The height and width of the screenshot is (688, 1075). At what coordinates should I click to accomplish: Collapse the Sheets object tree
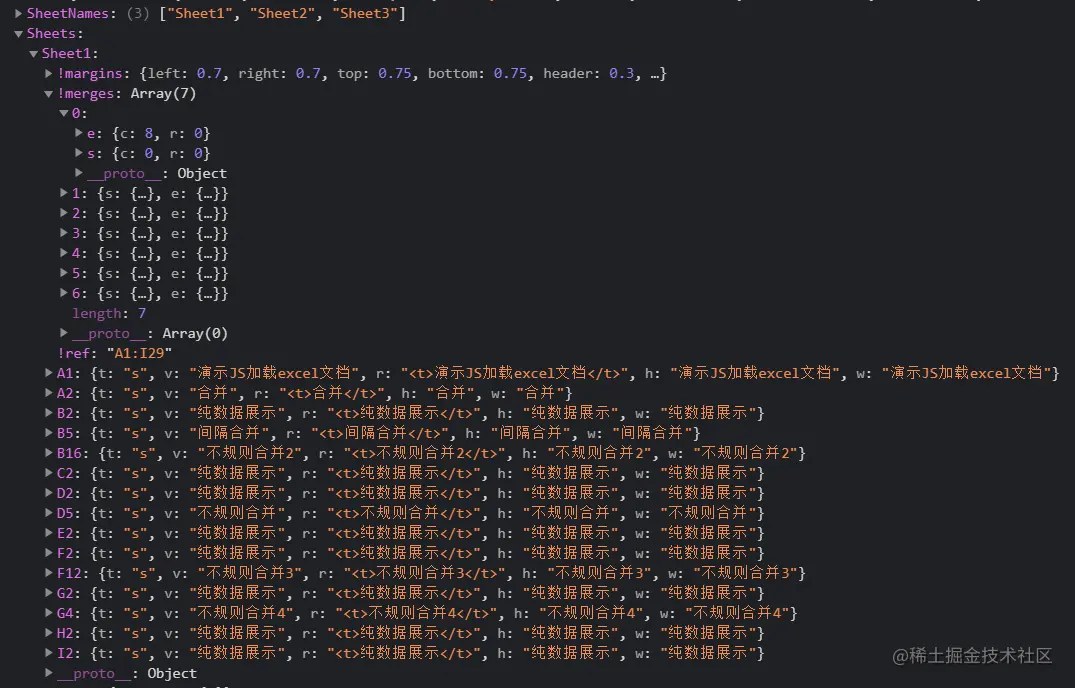(x=19, y=33)
